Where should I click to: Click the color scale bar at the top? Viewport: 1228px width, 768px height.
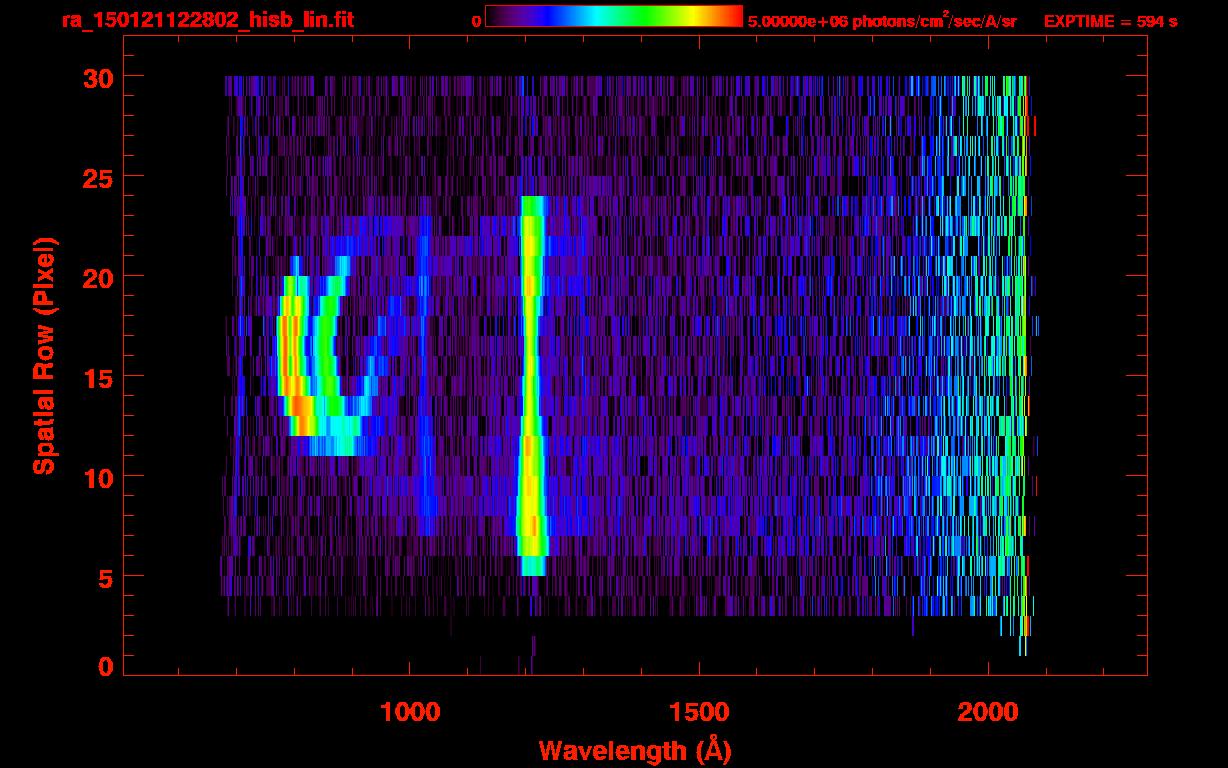coord(613,16)
